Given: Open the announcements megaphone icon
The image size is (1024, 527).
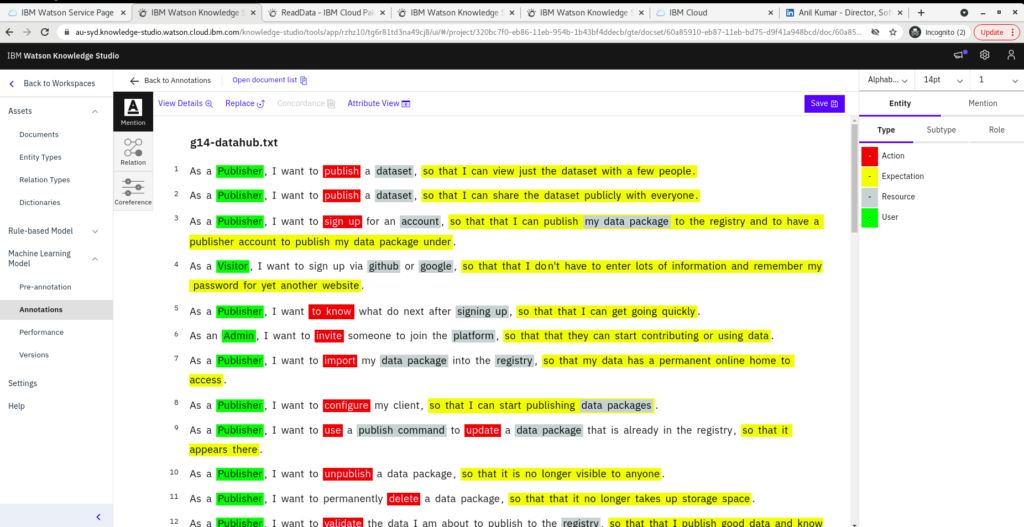Looking at the screenshot, I should [960, 55].
